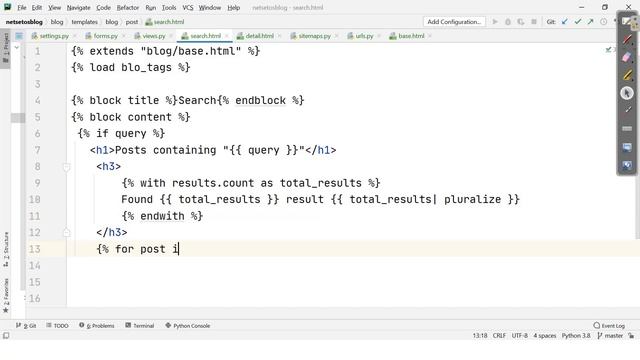Close the search.html tab
This screenshot has width=640, height=360.
[x=227, y=36]
